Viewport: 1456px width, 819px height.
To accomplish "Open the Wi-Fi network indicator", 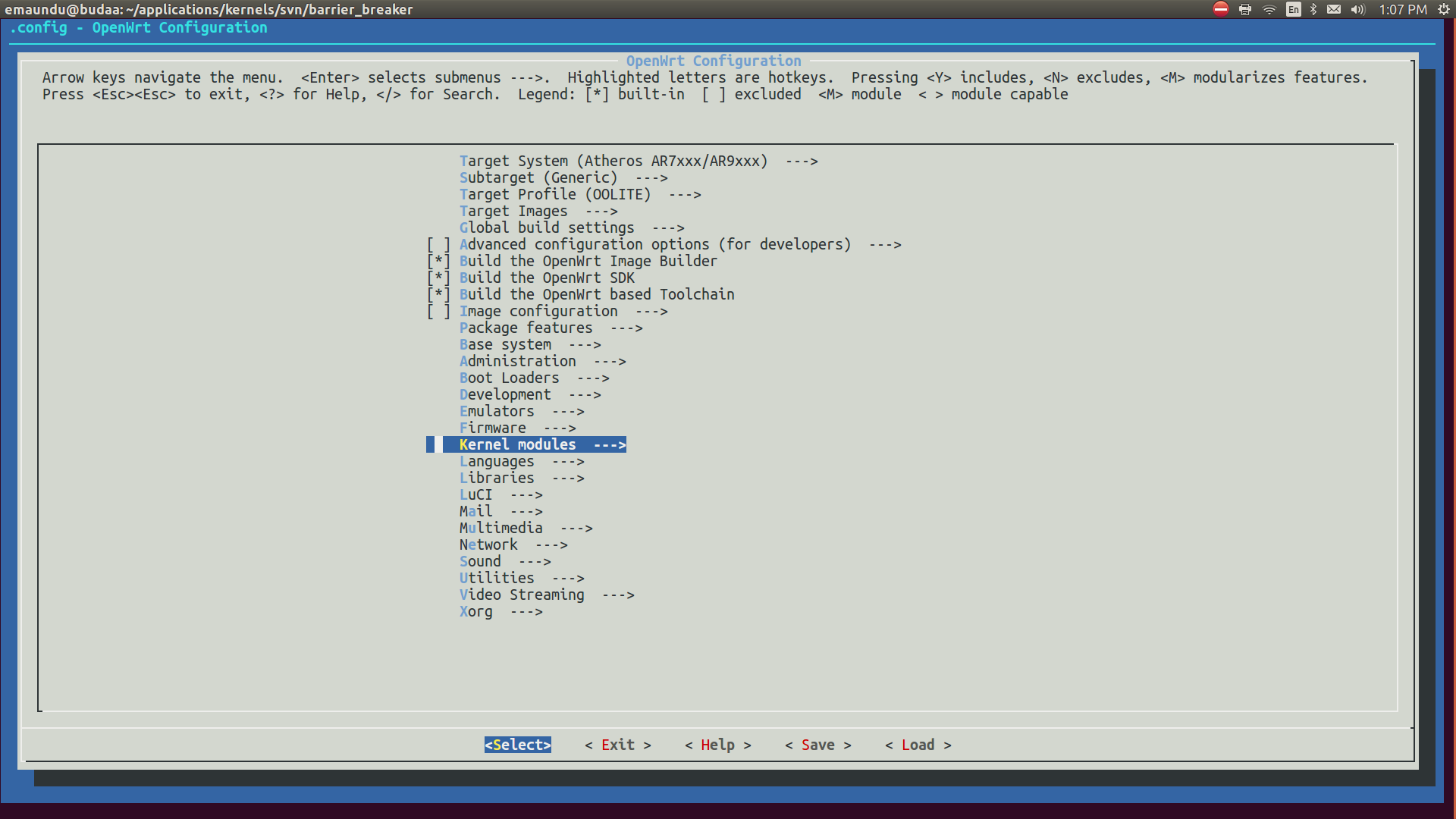I will pos(1269,9).
